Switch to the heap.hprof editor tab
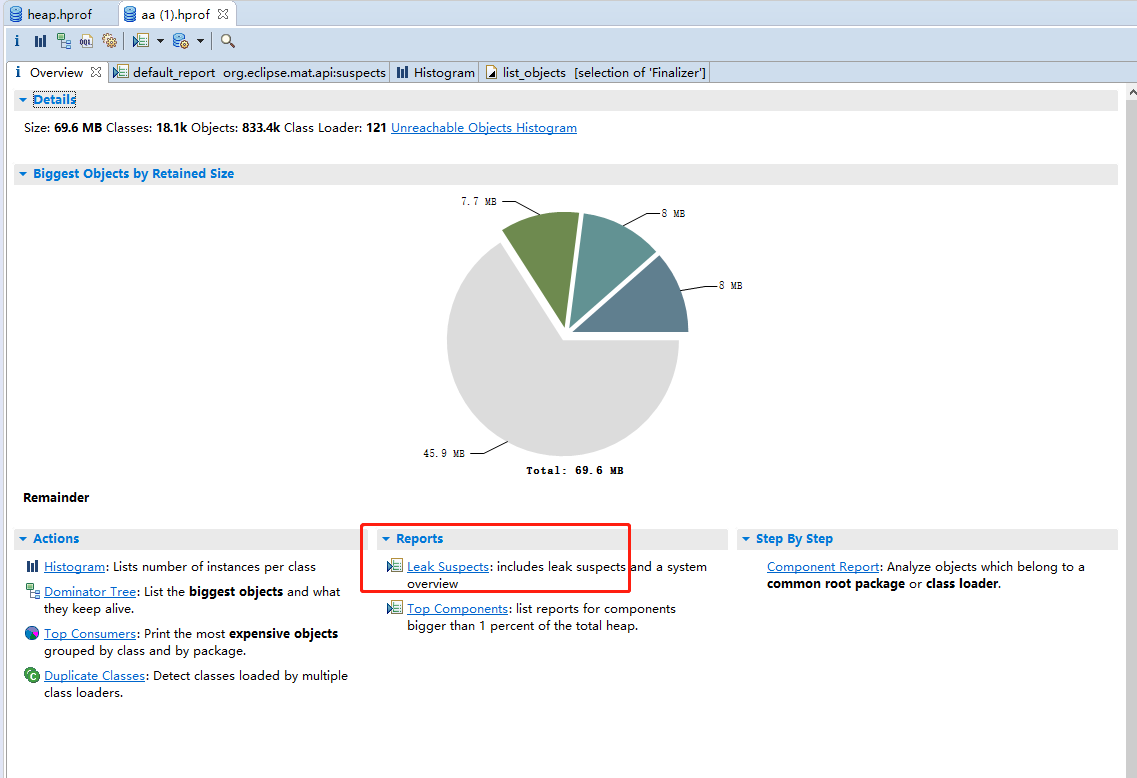 [x=59, y=14]
